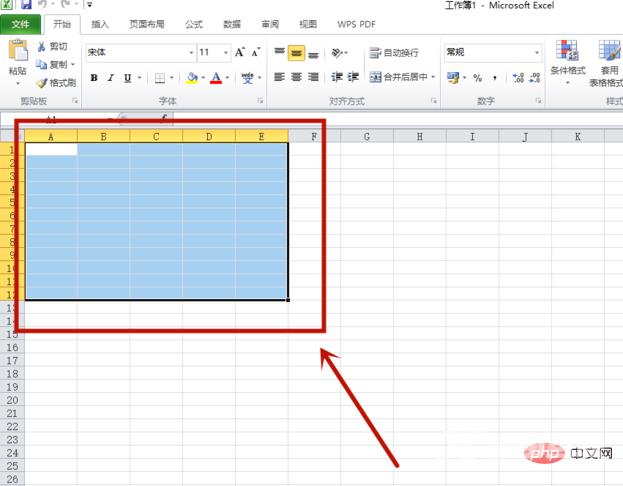This screenshot has width=623, height=486.
Task: Click the center horizontal alignment icon
Action: 296,77
